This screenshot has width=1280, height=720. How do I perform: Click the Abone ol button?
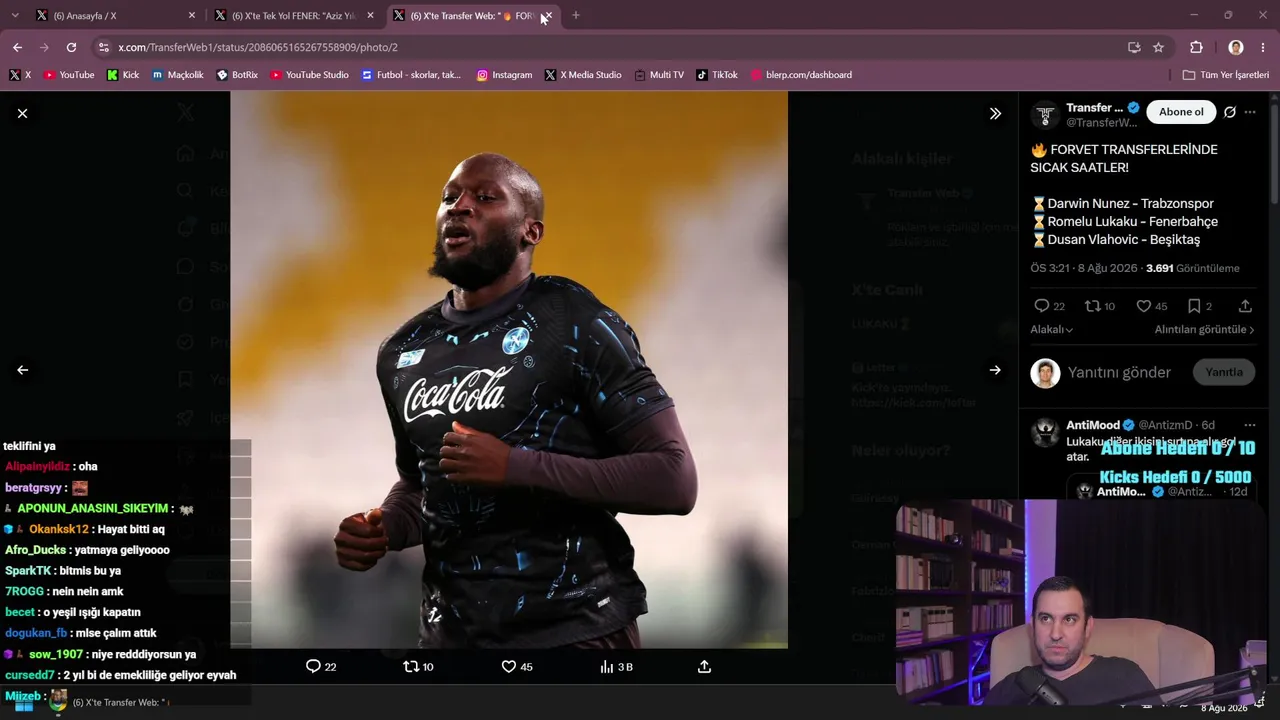click(x=1181, y=112)
